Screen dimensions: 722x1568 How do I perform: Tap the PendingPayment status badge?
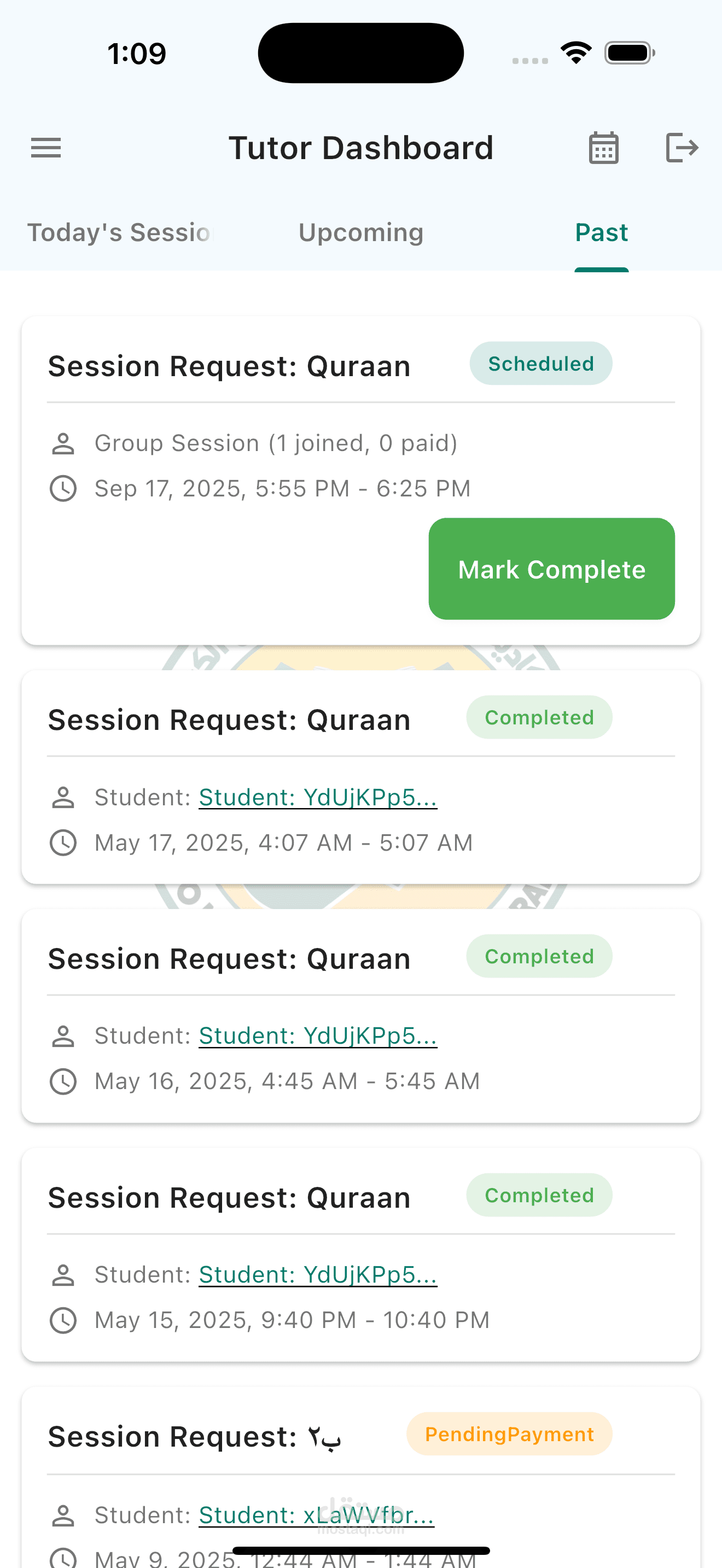tap(509, 1434)
